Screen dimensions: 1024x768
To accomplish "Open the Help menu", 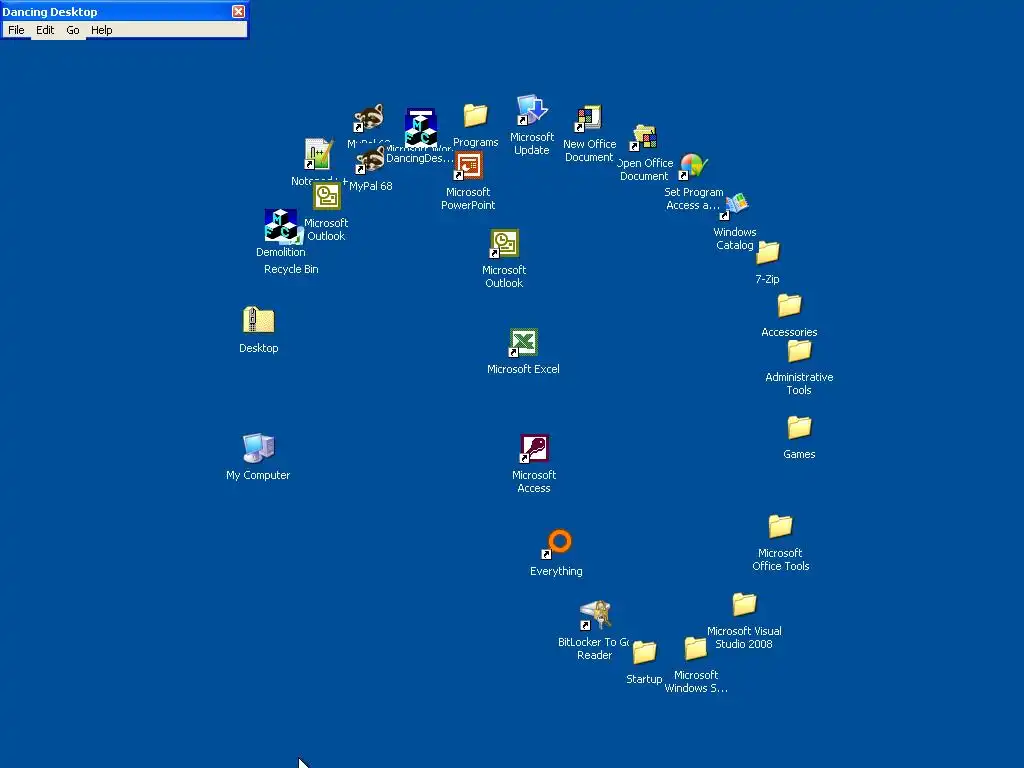I will [x=101, y=30].
